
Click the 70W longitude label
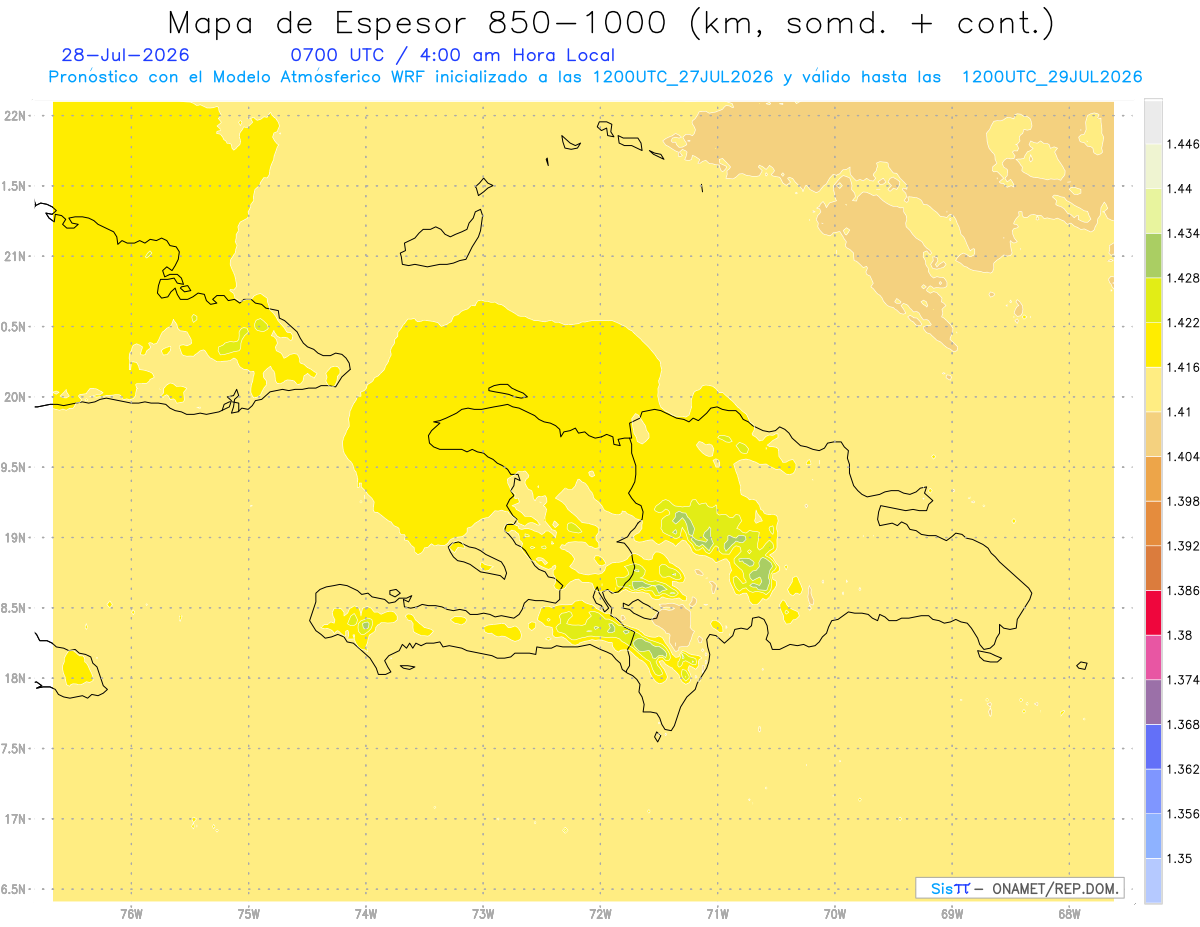[835, 914]
